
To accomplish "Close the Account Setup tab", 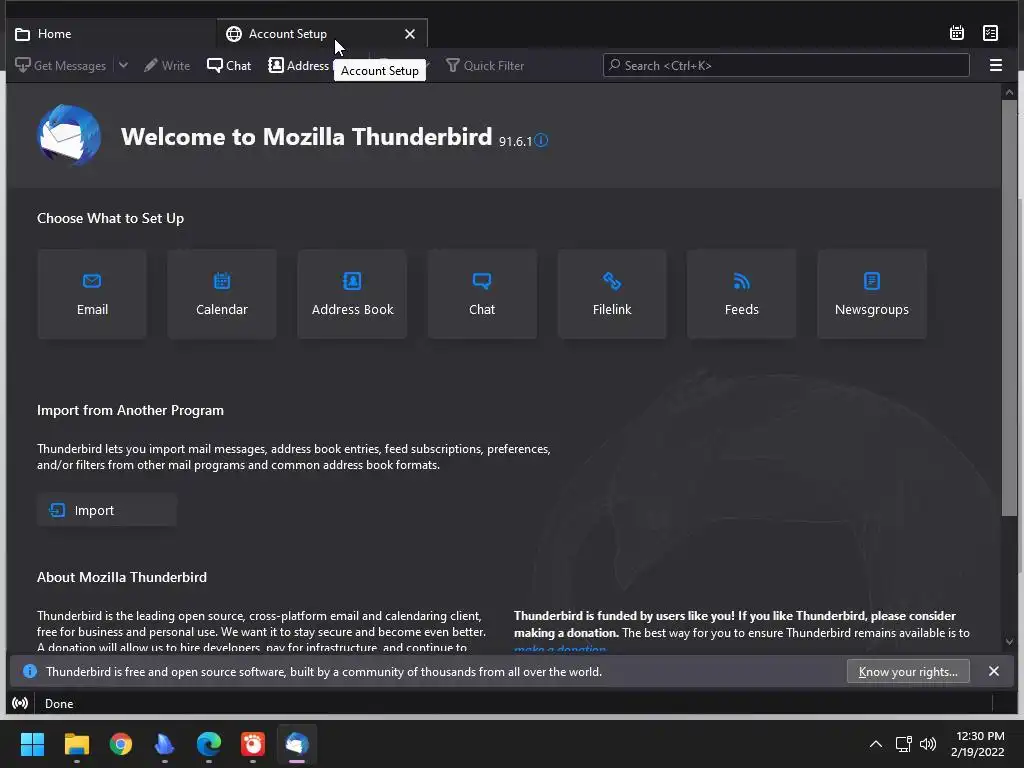I will (409, 34).
